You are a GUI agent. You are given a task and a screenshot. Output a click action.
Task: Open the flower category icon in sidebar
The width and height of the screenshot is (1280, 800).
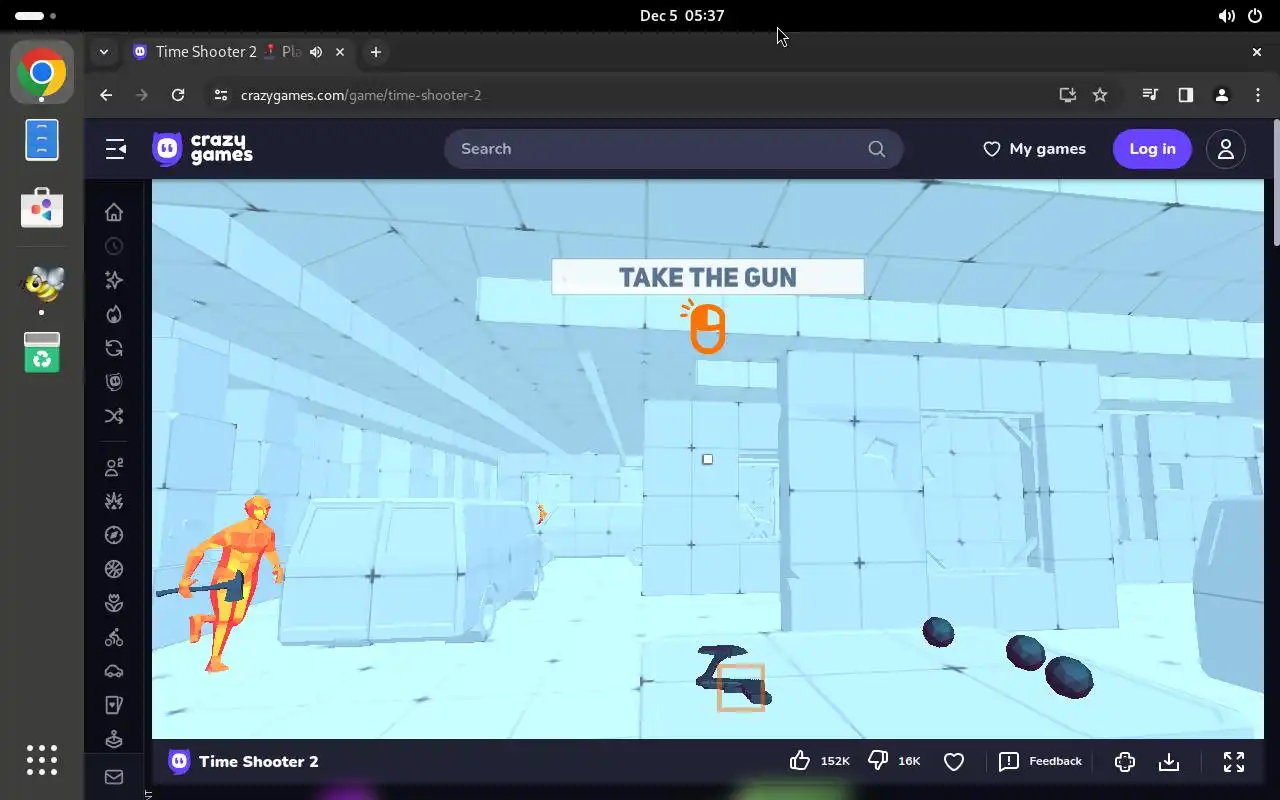pos(114,603)
